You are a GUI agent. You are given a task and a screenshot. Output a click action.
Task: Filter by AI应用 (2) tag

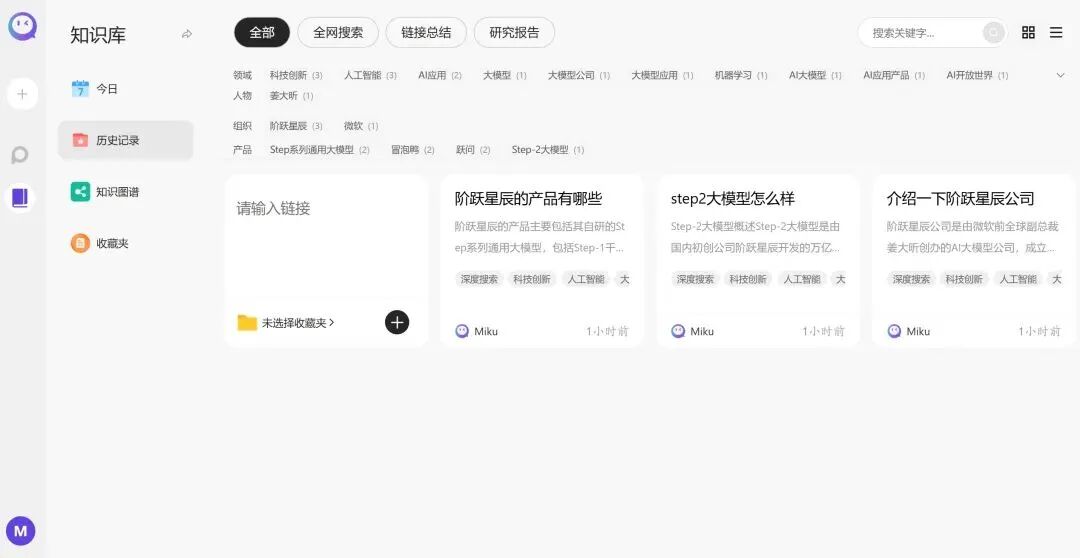(x=439, y=75)
